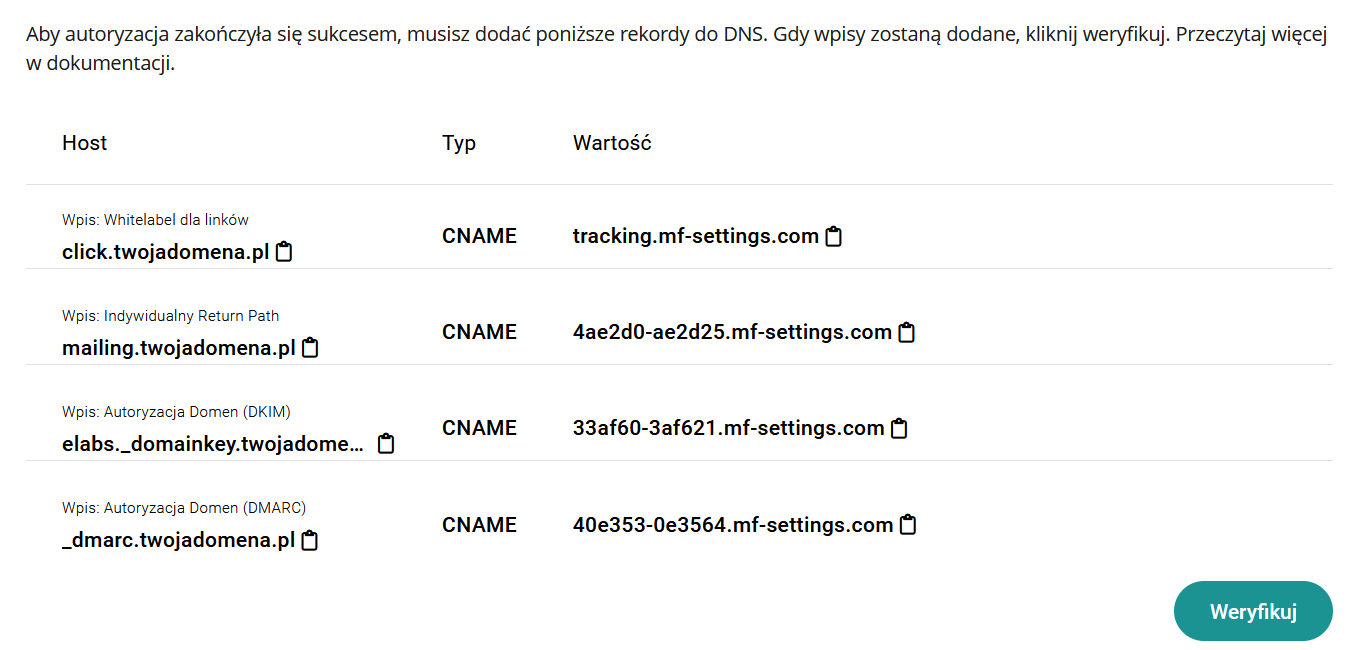Copy 33af60-3af621.mf-settings.com value
This screenshot has width=1360, height=650.
click(899, 429)
